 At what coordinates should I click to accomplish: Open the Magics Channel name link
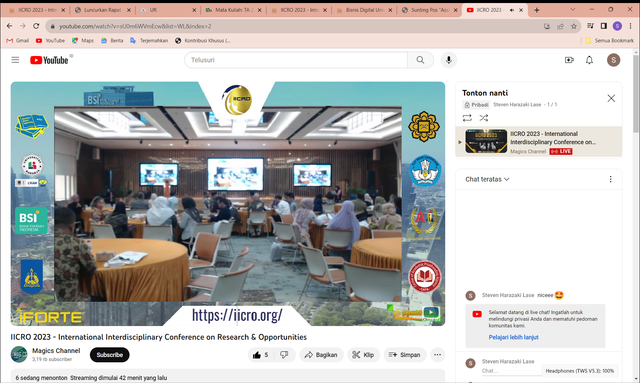56,351
